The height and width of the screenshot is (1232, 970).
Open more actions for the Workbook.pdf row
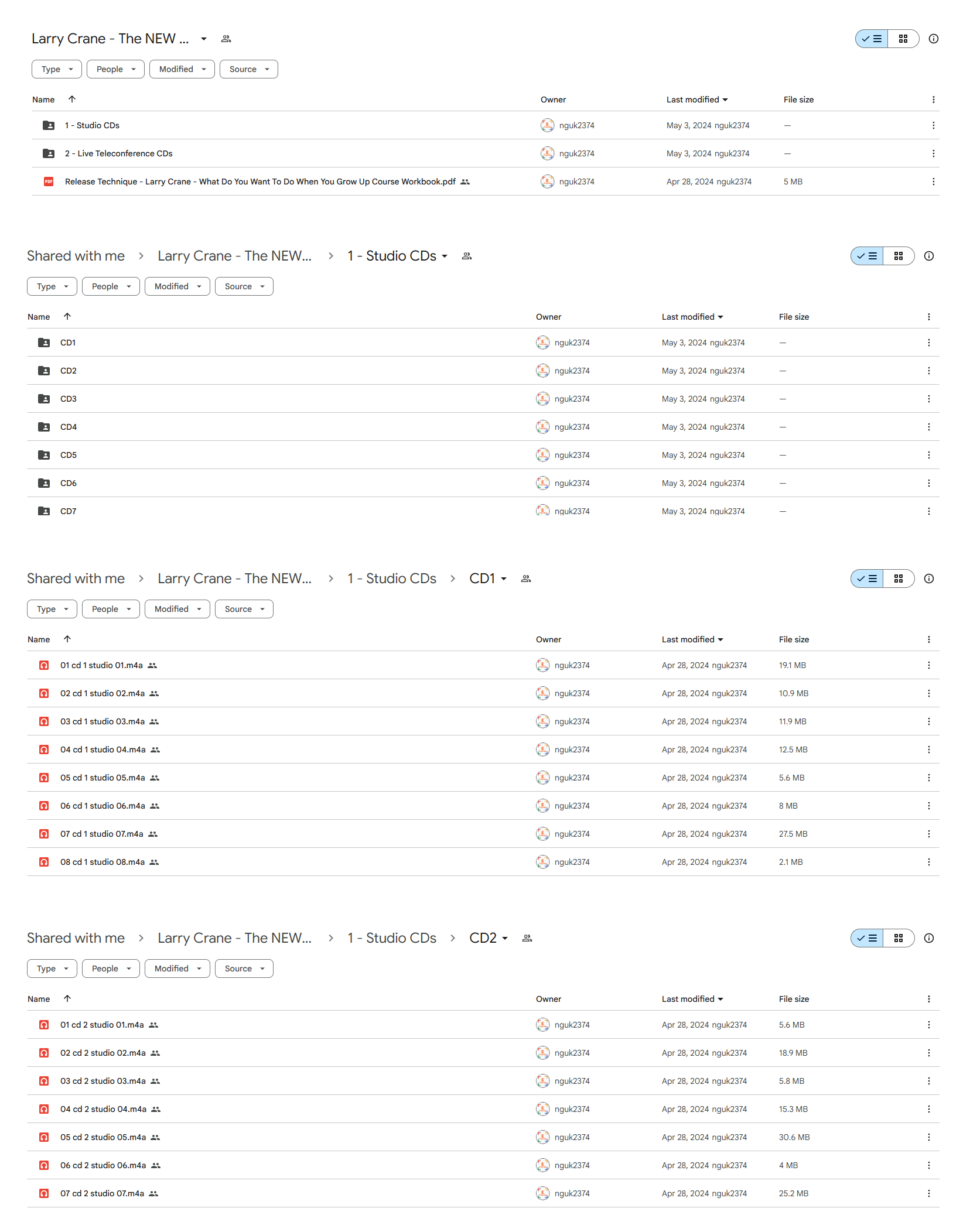point(933,182)
